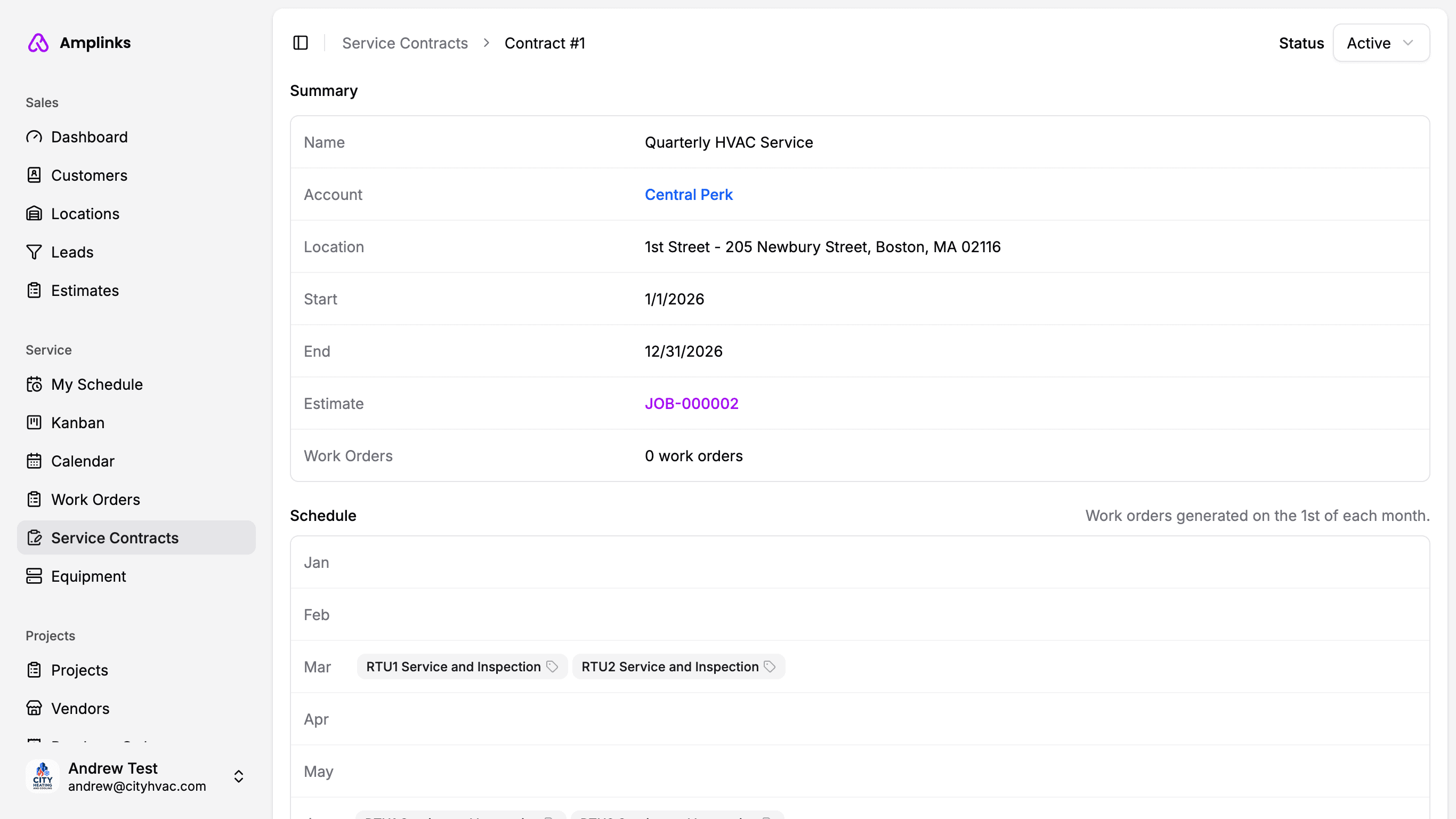Expand the Andrew Test account switcher

coord(239,776)
